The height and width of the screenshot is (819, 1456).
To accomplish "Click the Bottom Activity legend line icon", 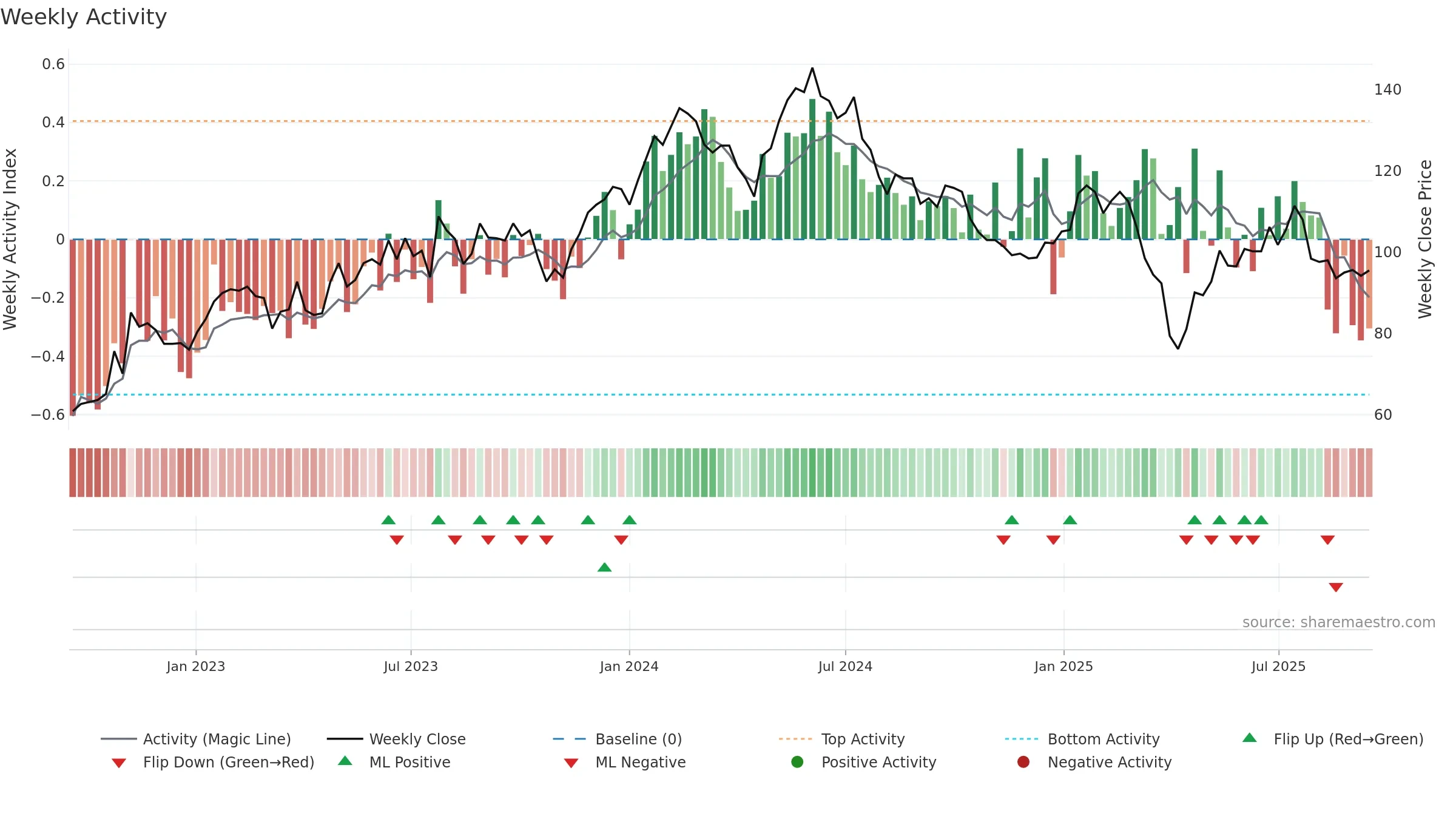I will click(1022, 739).
